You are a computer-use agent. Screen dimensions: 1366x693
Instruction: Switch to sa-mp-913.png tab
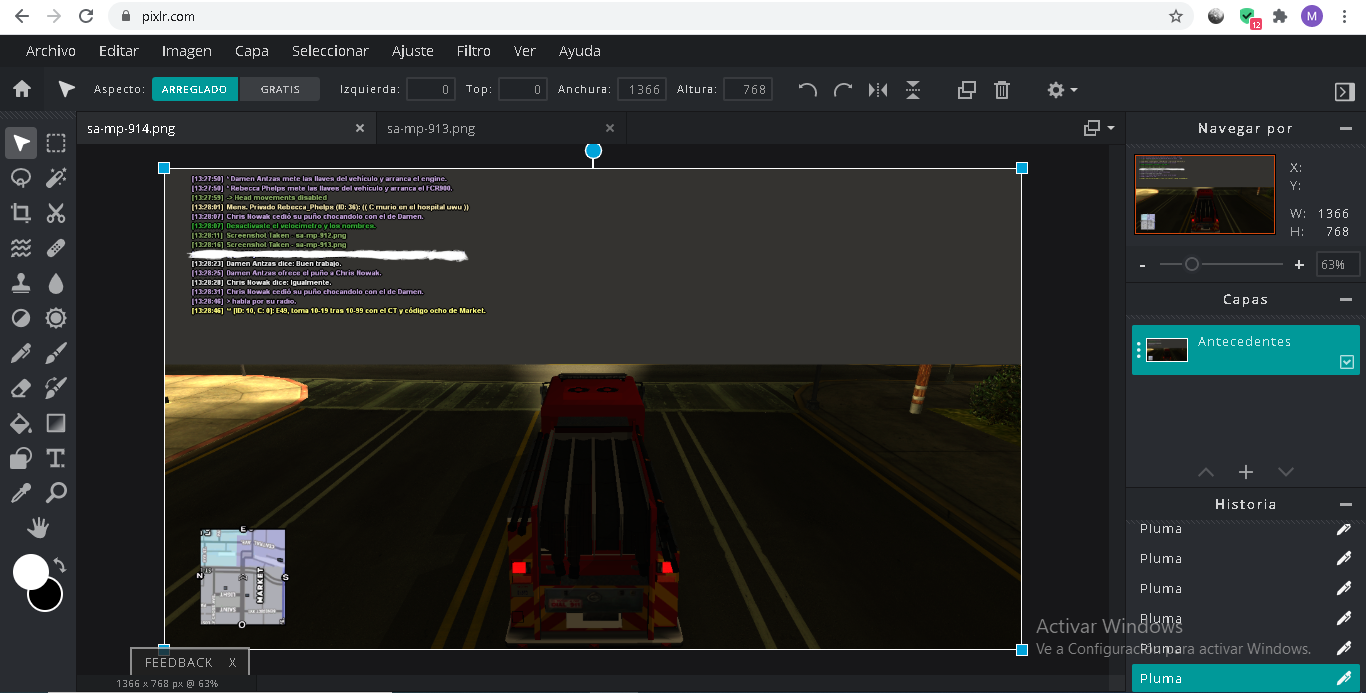[x=431, y=128]
